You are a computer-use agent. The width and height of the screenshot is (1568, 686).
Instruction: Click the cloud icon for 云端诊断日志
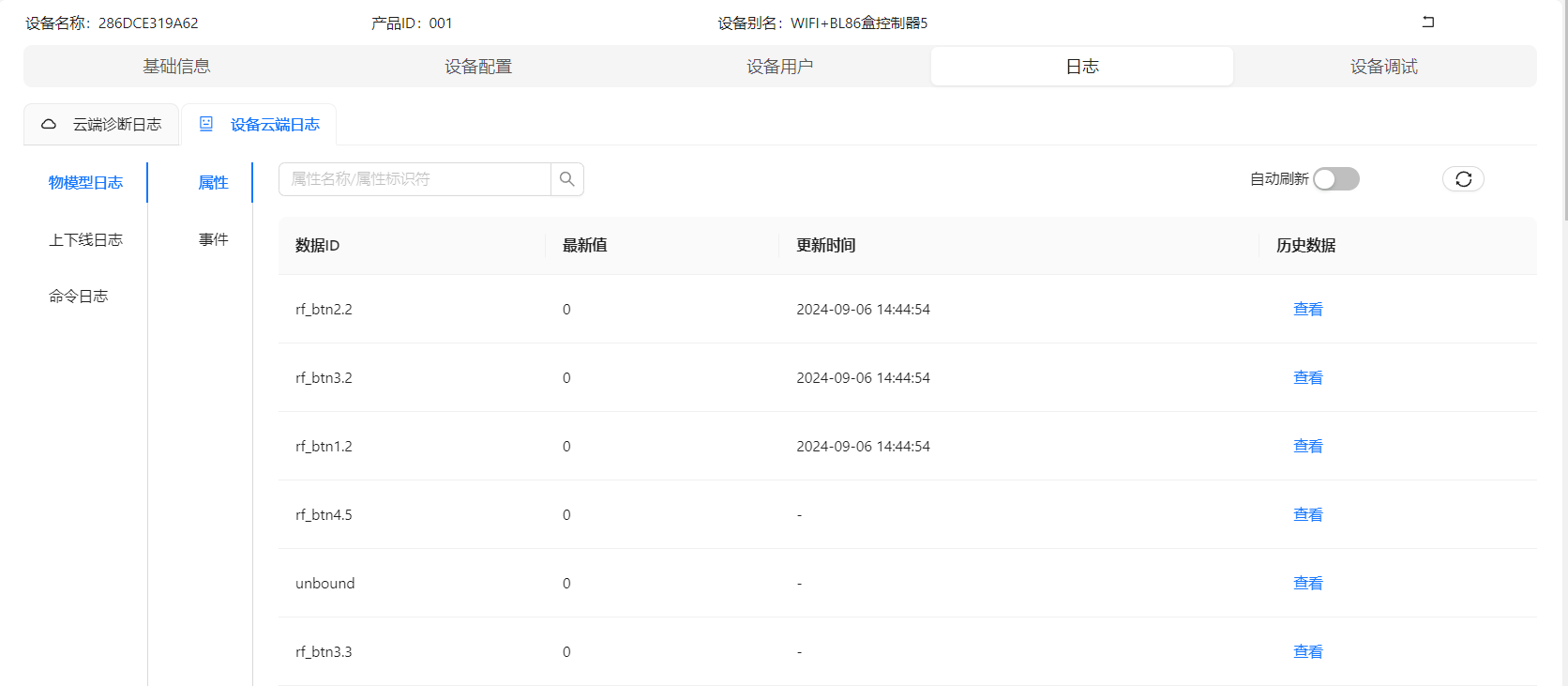[x=49, y=125]
